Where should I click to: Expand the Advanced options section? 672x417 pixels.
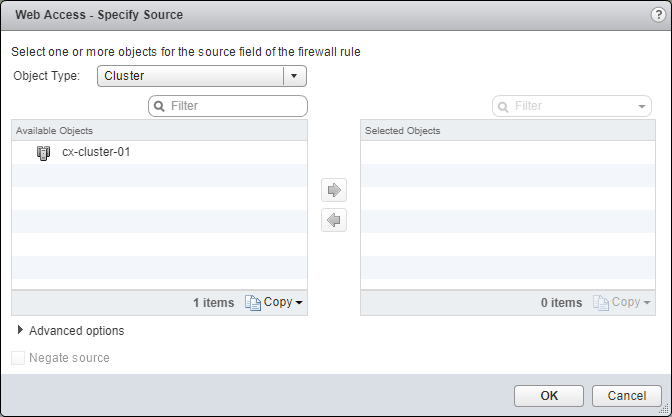click(x=21, y=330)
